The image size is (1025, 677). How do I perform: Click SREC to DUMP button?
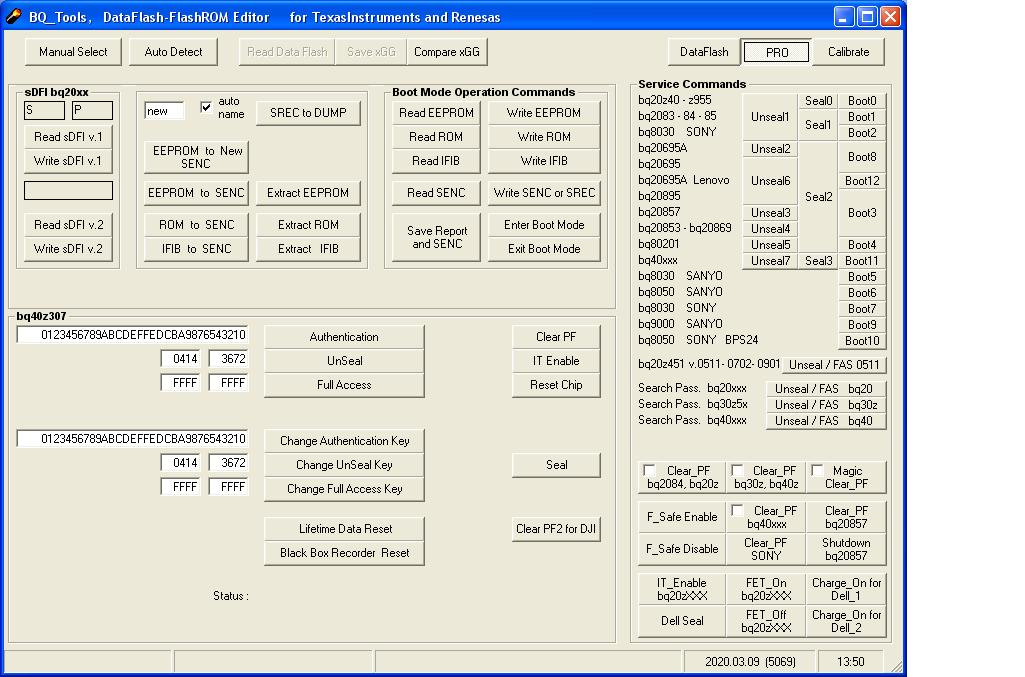[x=308, y=112]
